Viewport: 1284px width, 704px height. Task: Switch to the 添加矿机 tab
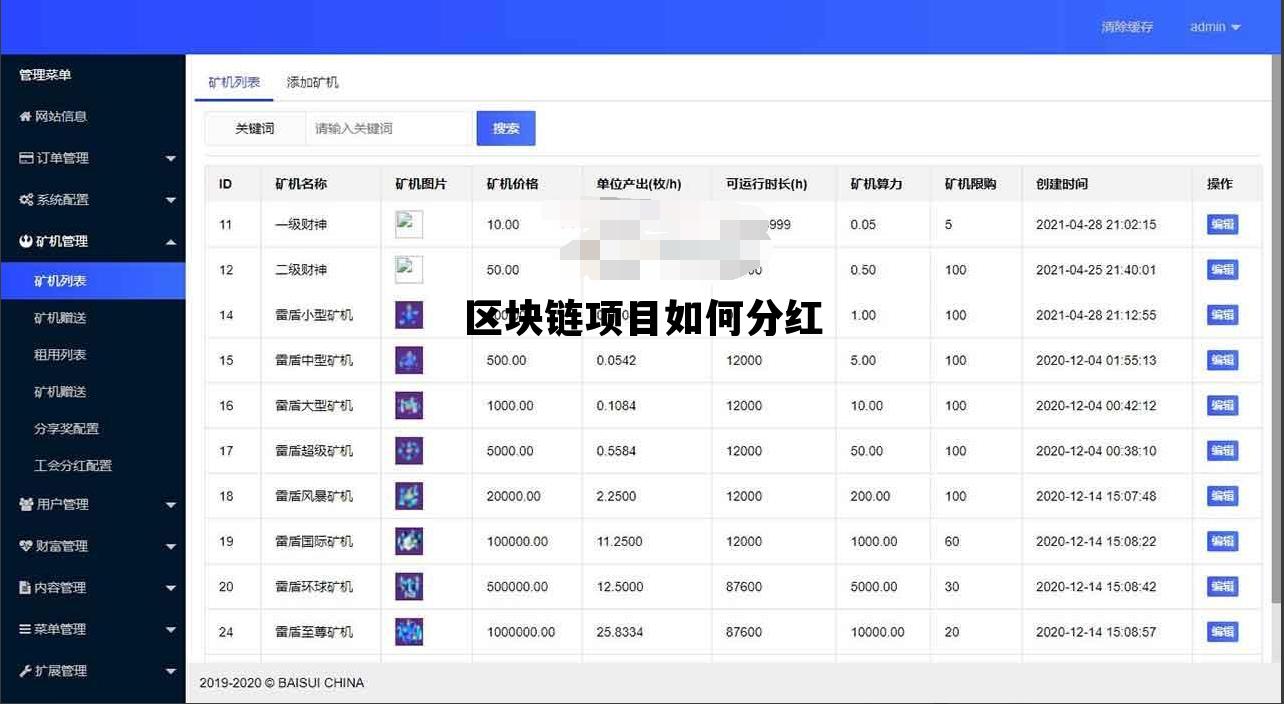coord(312,81)
